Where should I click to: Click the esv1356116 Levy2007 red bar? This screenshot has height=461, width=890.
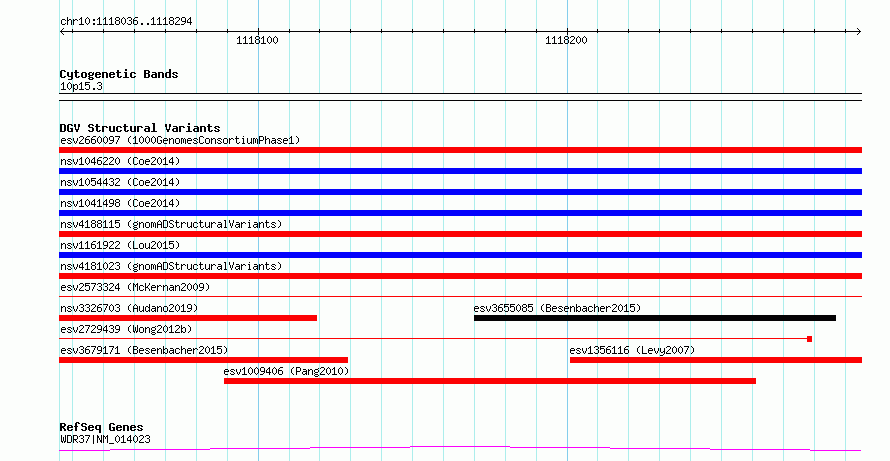point(716,360)
